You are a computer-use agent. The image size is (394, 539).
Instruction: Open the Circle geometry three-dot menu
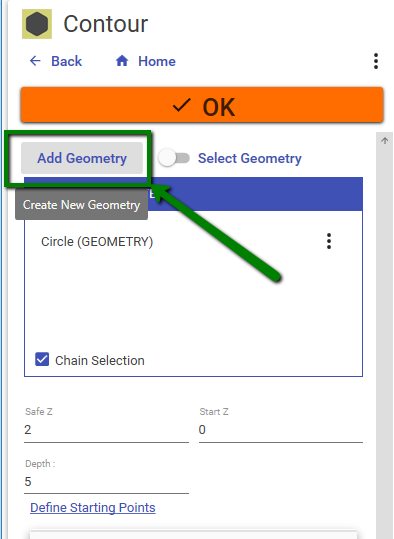(329, 241)
